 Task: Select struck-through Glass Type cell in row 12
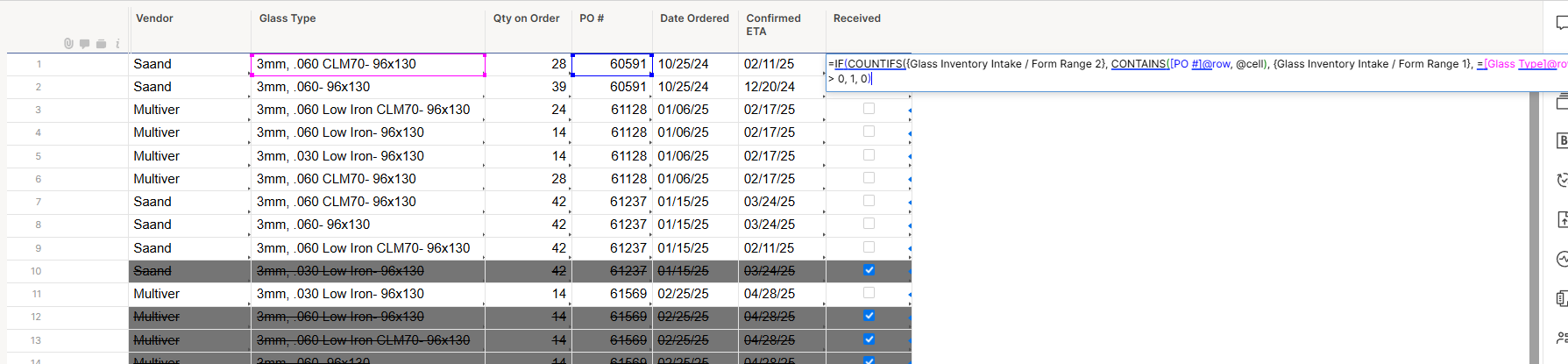[x=368, y=317]
